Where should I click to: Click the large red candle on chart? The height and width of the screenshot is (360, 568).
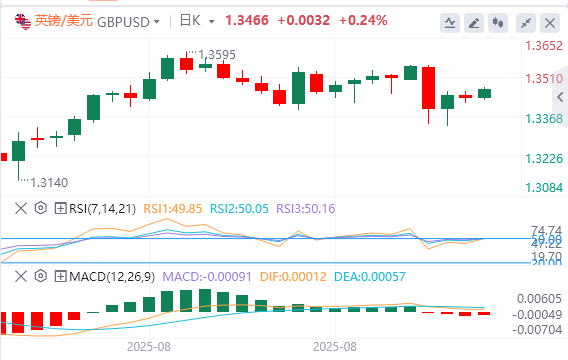pyautogui.click(x=429, y=88)
